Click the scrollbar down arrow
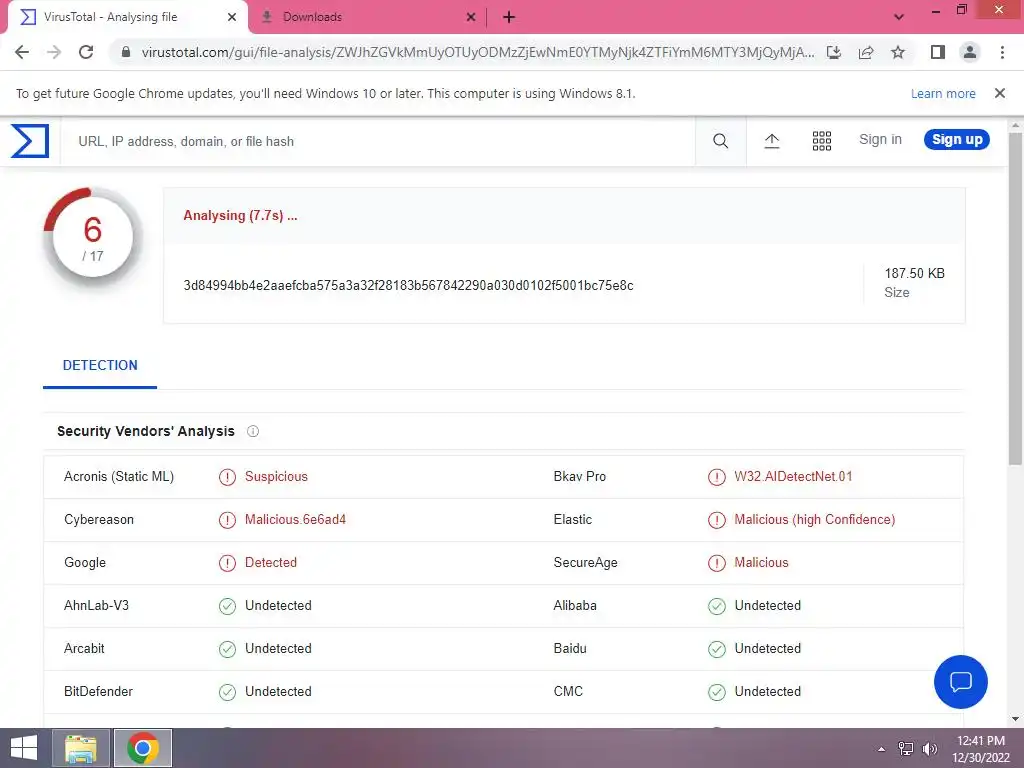Viewport: 1024px width, 768px height. [x=1016, y=719]
